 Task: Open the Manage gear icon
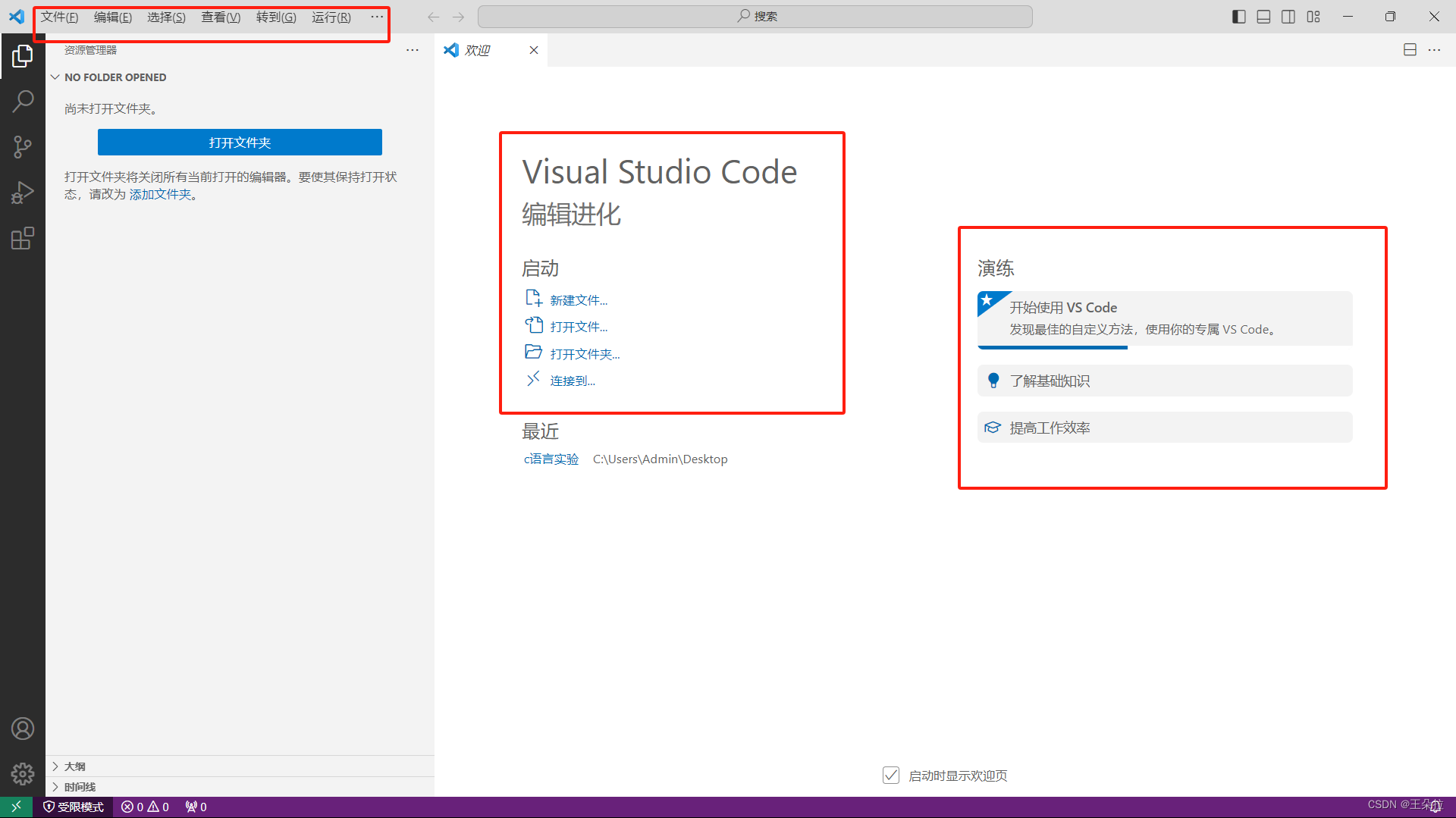(x=23, y=774)
